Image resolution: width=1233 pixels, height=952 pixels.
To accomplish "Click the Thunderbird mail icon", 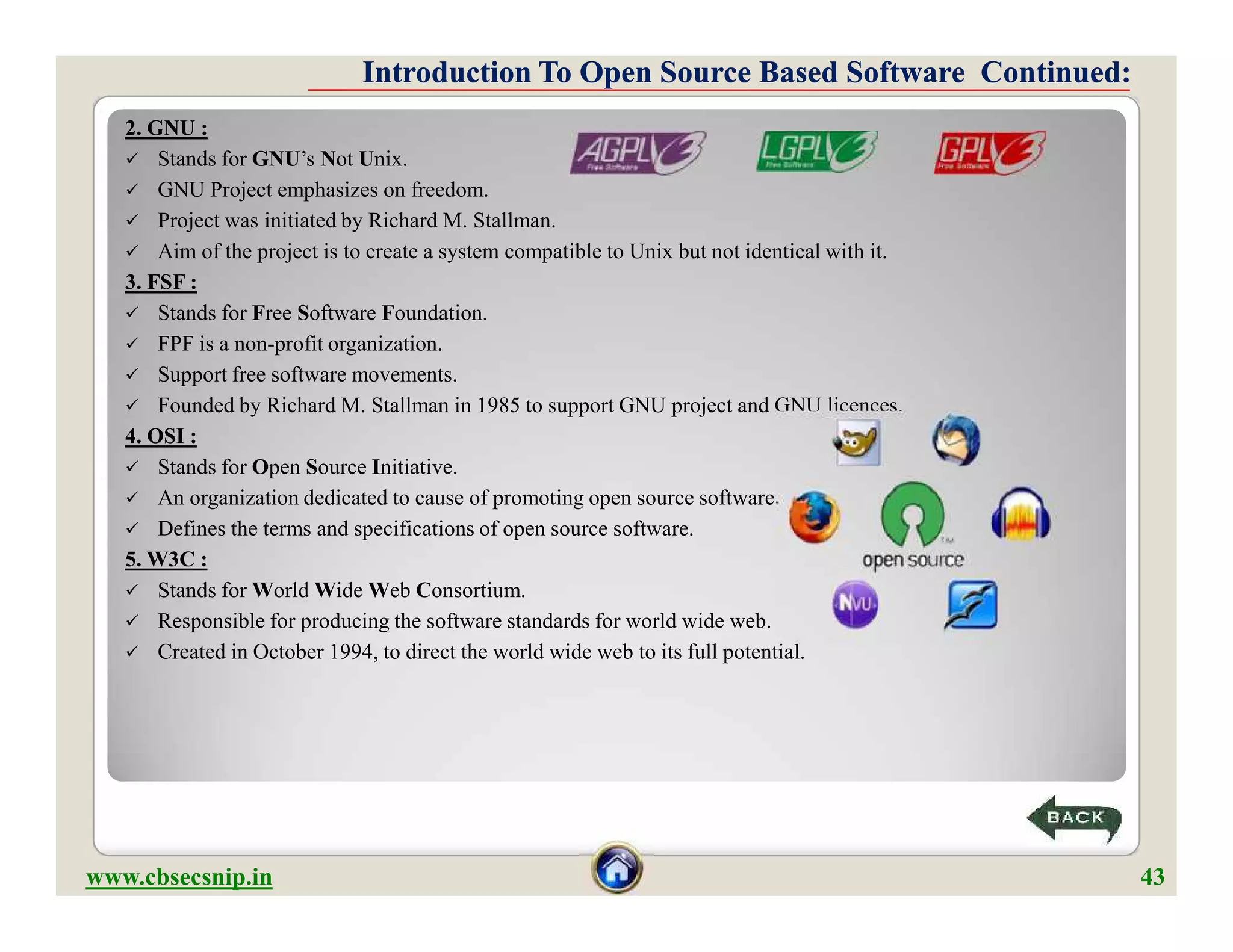I will point(955,440).
